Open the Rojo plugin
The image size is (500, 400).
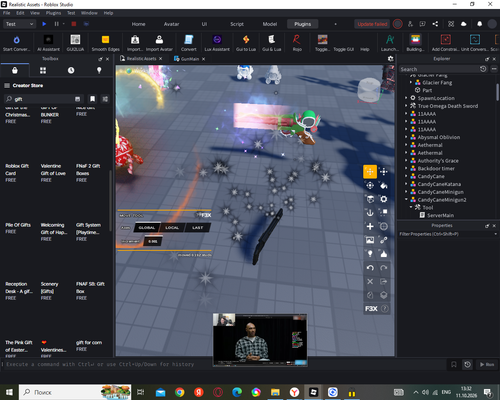pos(297,43)
